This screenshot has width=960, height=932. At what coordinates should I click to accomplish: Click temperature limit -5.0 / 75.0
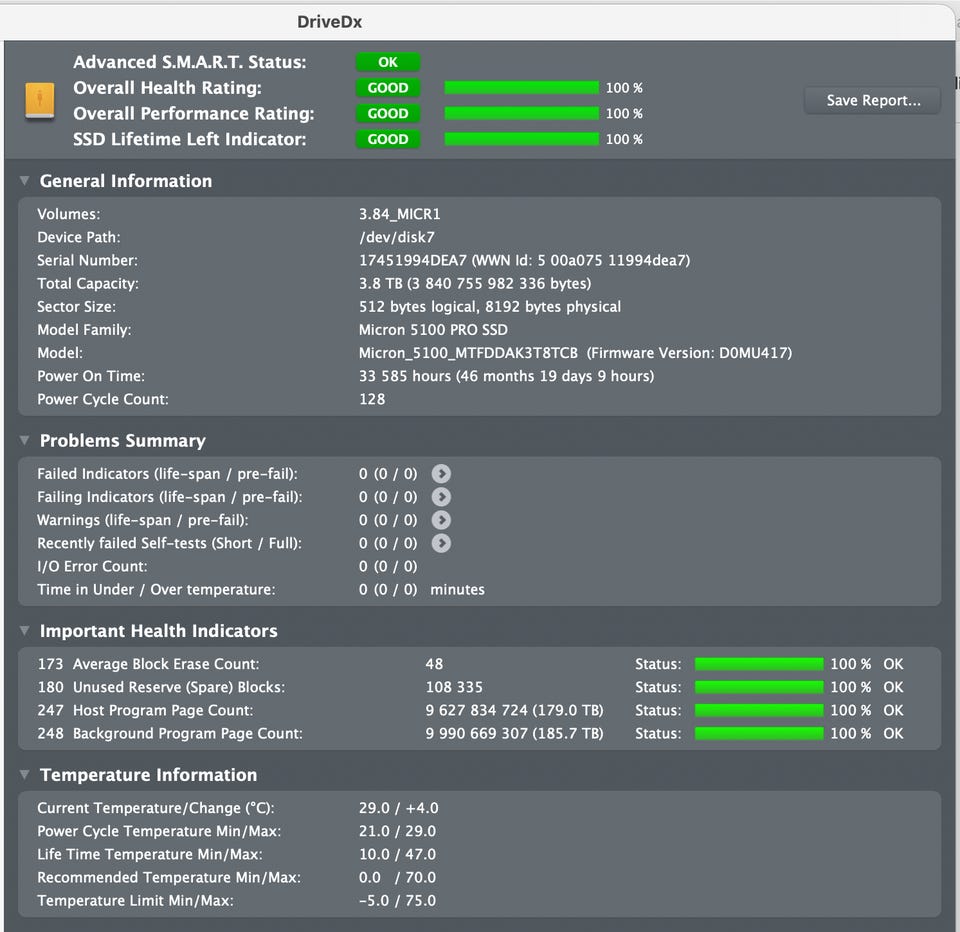click(397, 901)
